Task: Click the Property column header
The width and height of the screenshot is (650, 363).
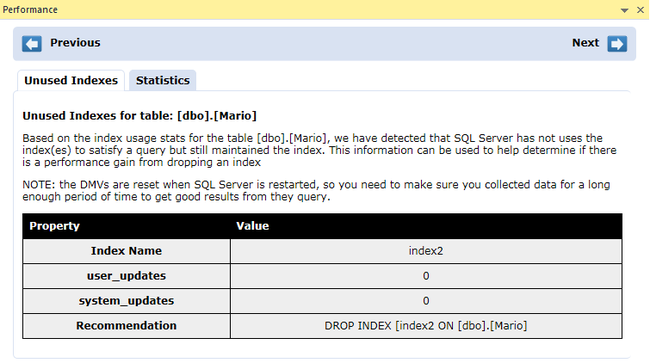Action: click(x=126, y=226)
